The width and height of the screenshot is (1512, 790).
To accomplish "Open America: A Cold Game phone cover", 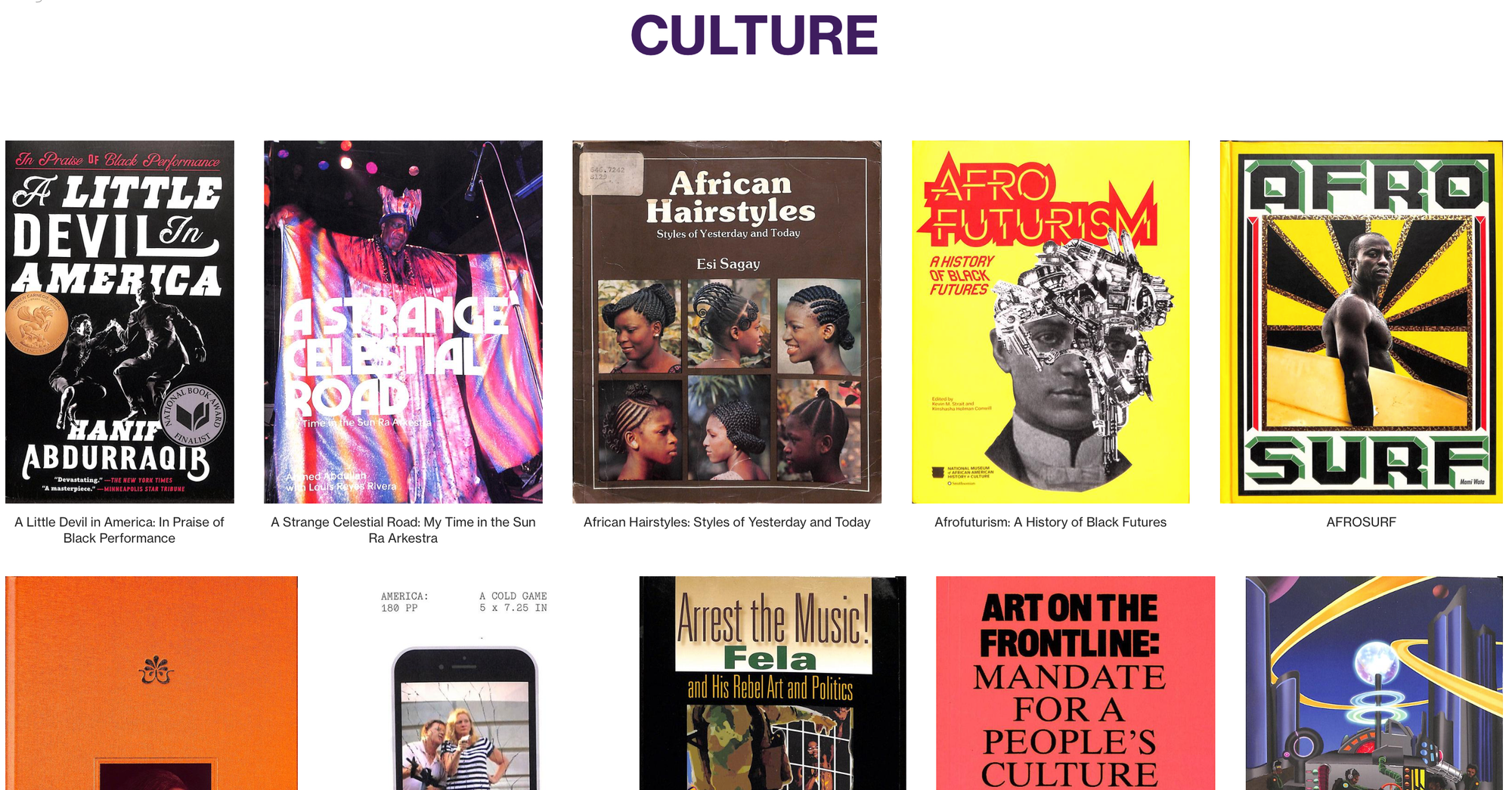I will tap(464, 683).
